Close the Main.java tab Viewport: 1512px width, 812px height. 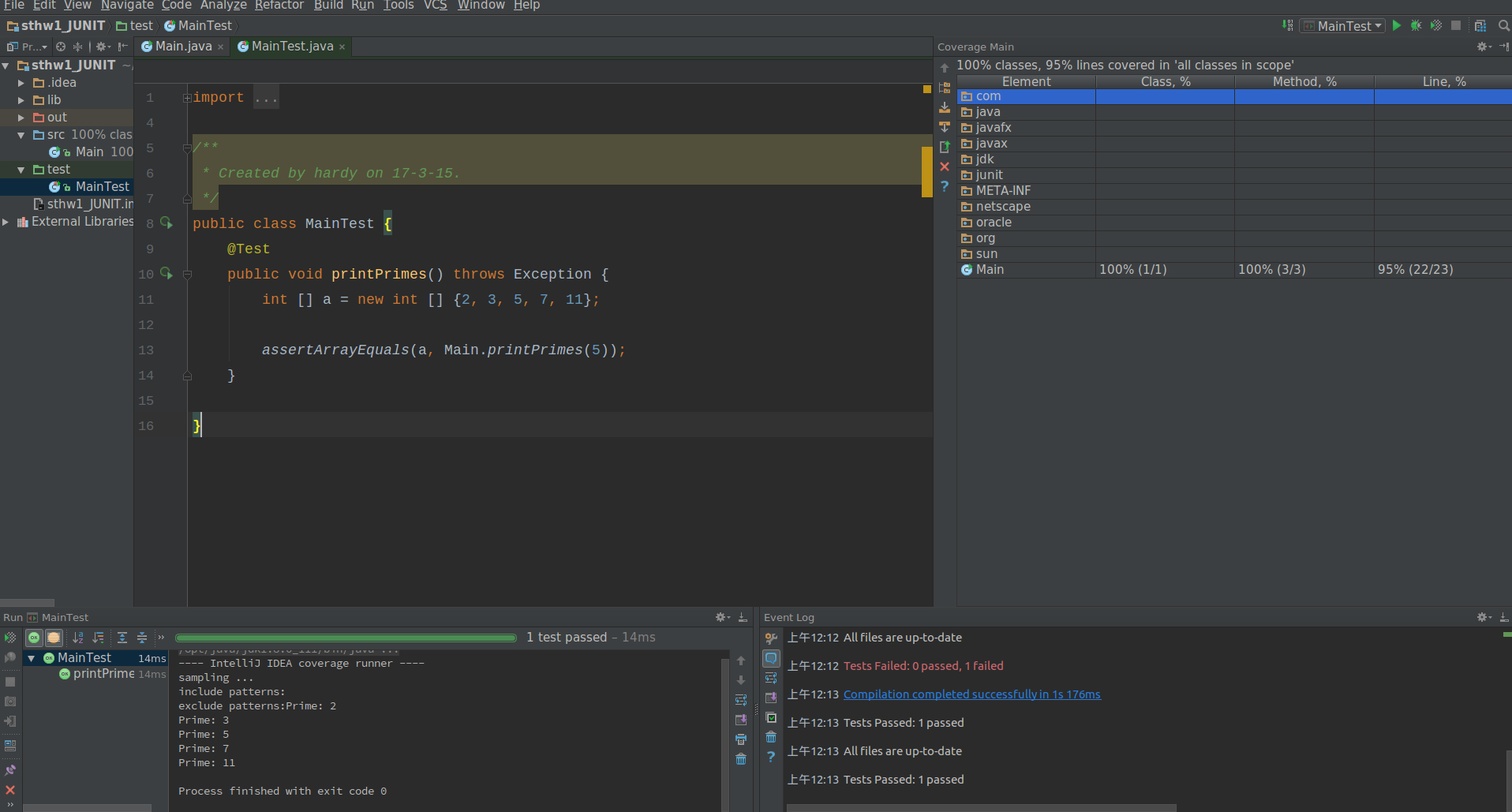click(x=221, y=47)
